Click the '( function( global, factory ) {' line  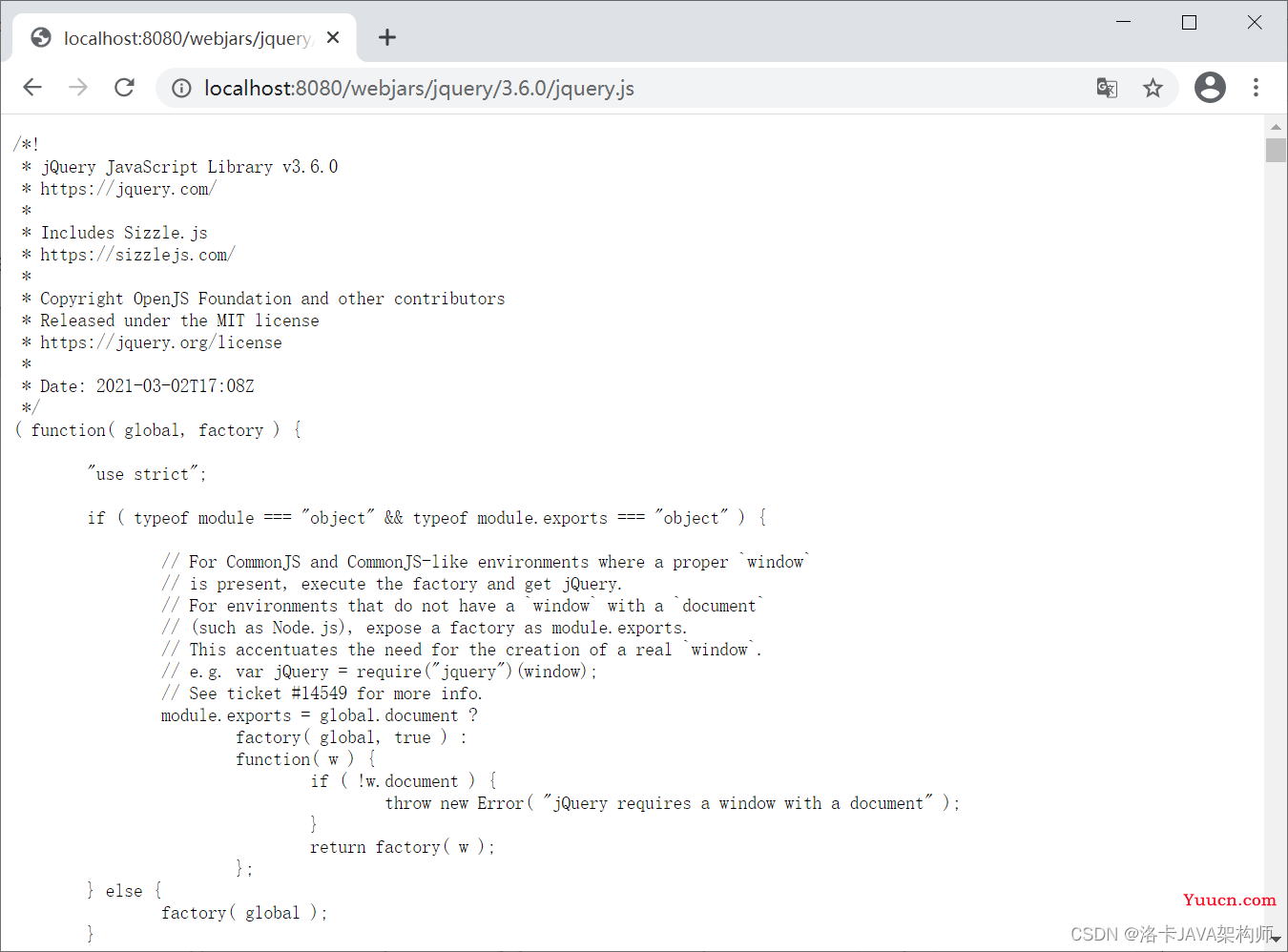tap(157, 430)
